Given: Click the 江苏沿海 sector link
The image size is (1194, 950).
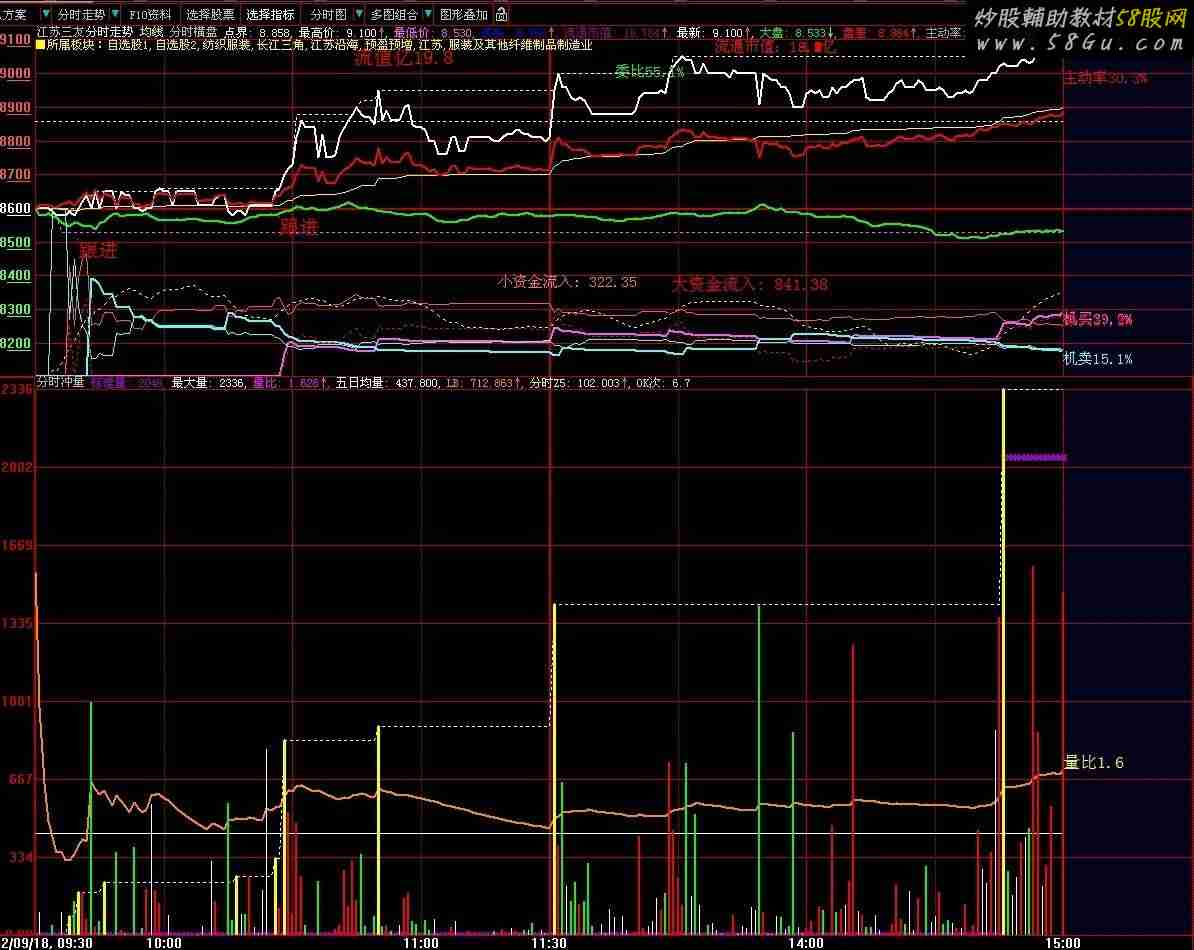Looking at the screenshot, I should coord(334,45).
